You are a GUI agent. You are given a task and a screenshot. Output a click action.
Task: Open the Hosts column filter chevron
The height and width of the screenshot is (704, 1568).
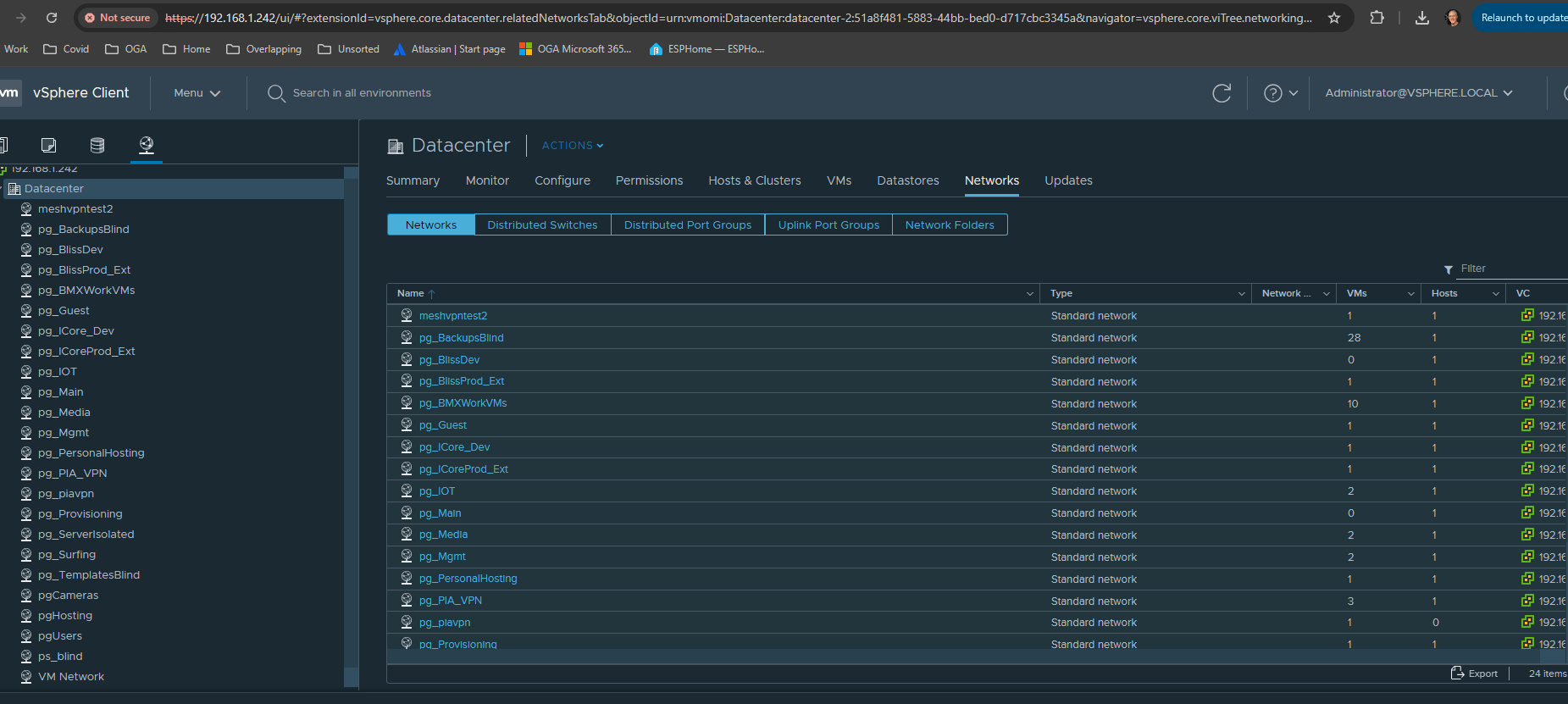tap(1496, 294)
